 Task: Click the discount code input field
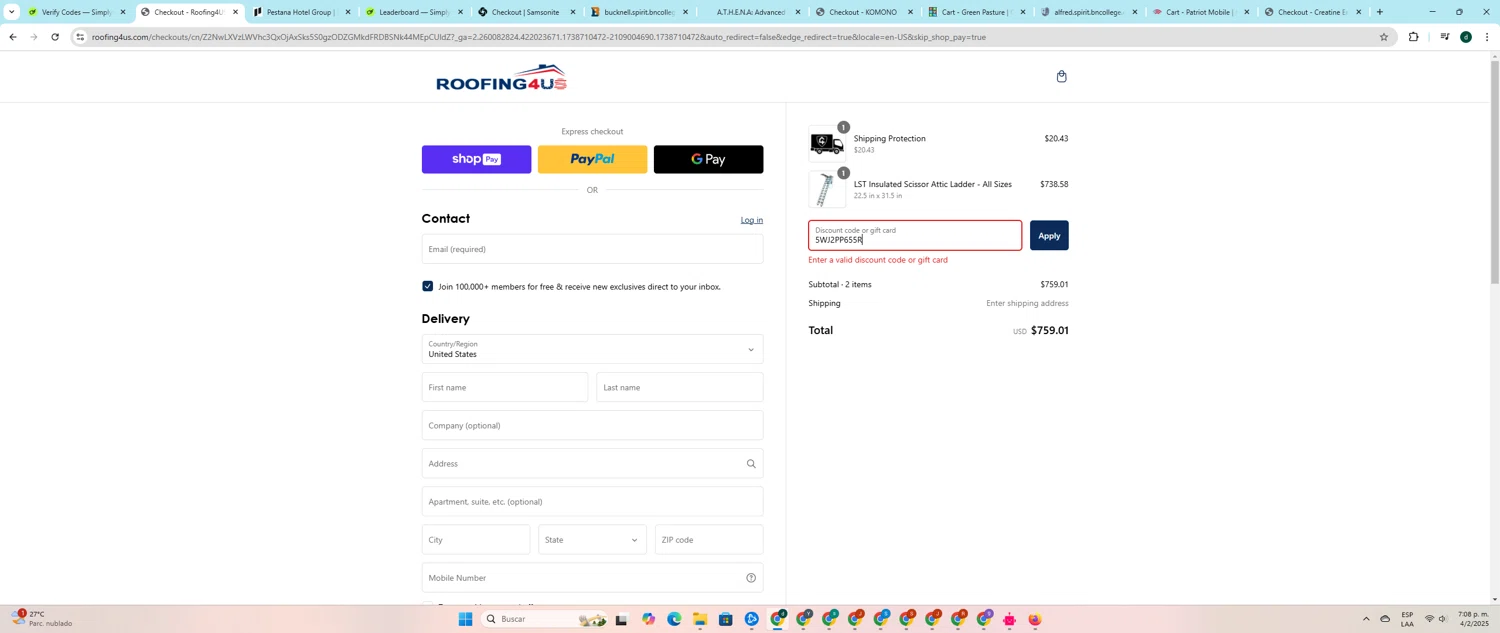915,236
